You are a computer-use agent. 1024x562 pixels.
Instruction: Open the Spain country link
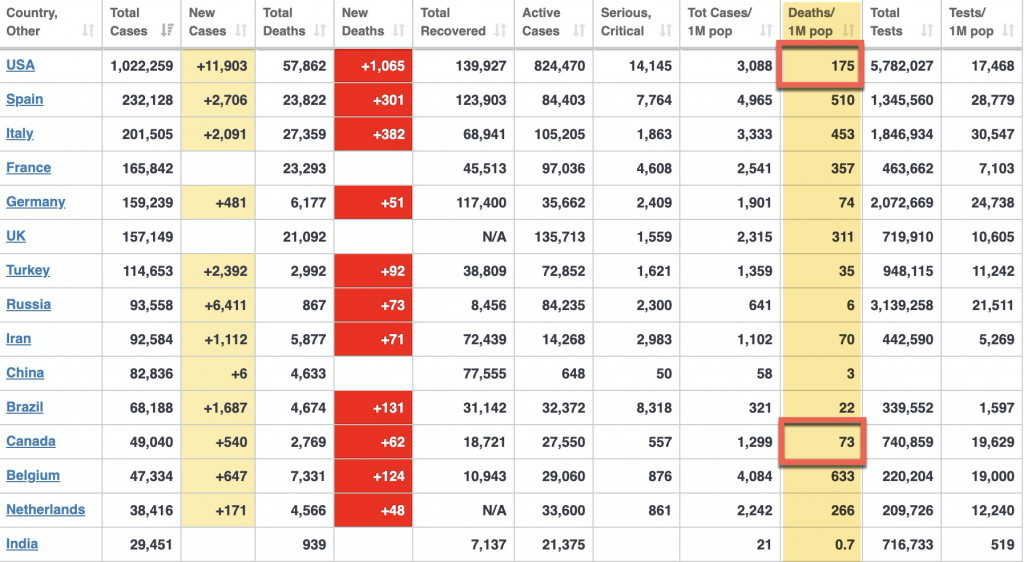(x=24, y=99)
